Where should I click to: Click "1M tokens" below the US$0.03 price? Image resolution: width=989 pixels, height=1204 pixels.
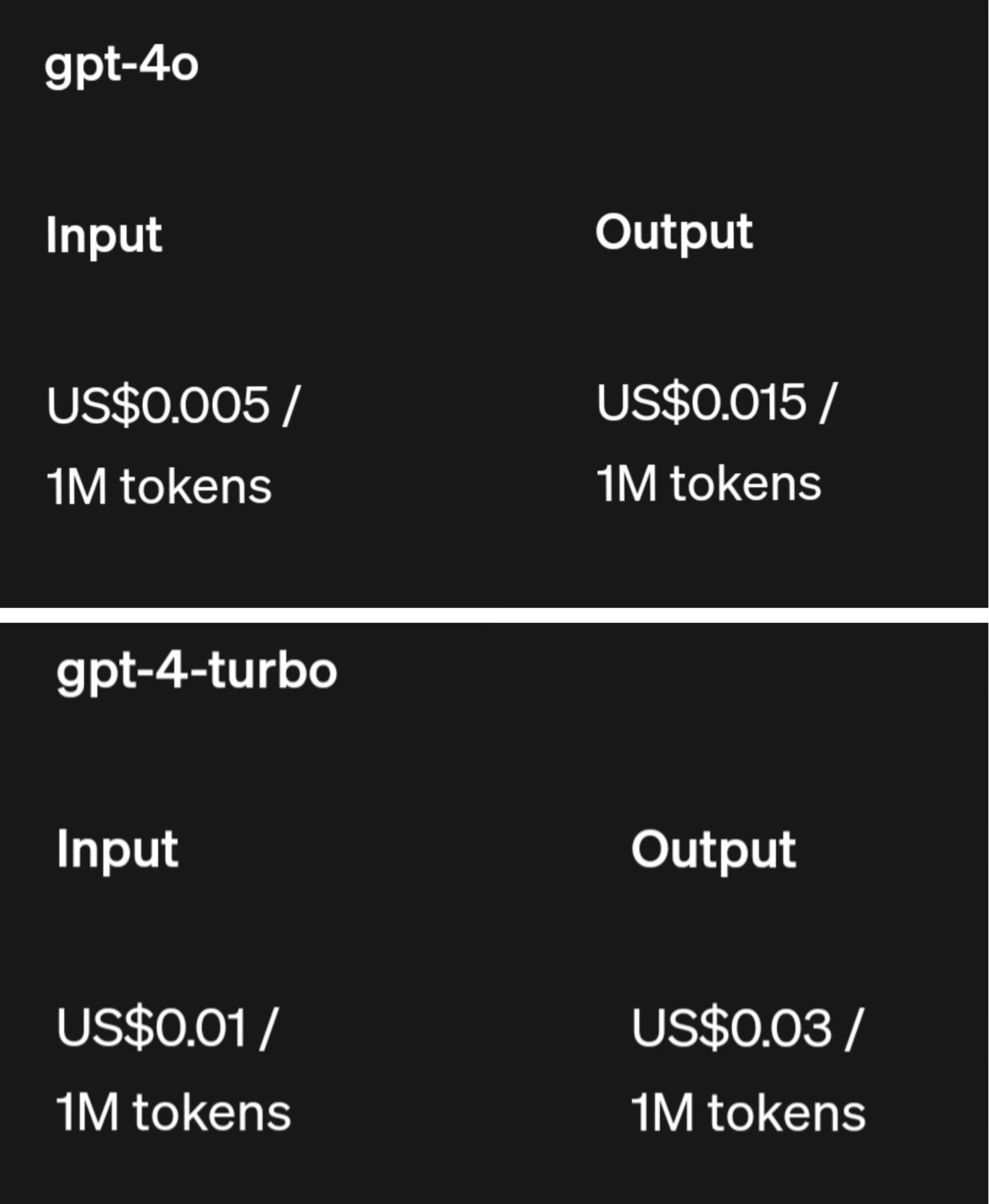[748, 1113]
